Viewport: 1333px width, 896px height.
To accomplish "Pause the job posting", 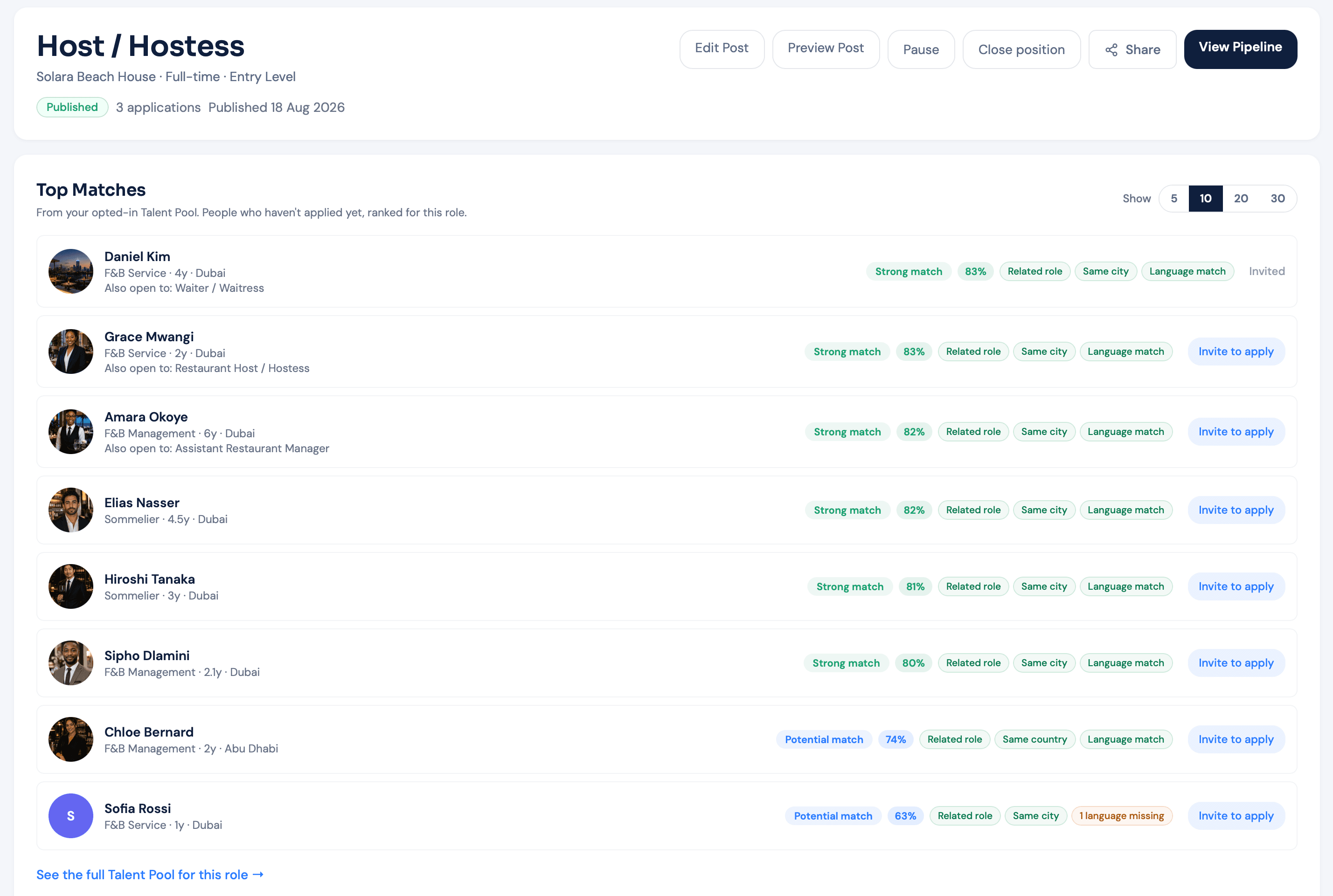I will click(x=921, y=50).
